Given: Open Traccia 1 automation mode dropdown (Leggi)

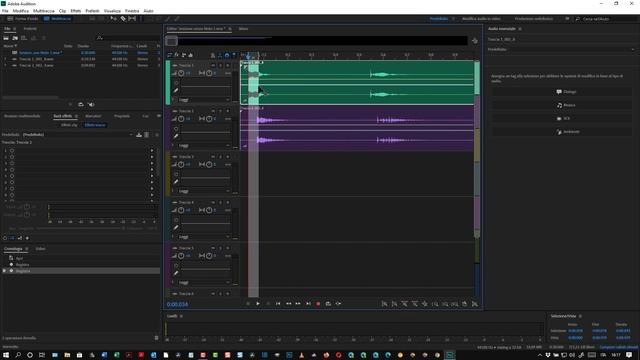Looking at the screenshot, I should tap(204, 100).
